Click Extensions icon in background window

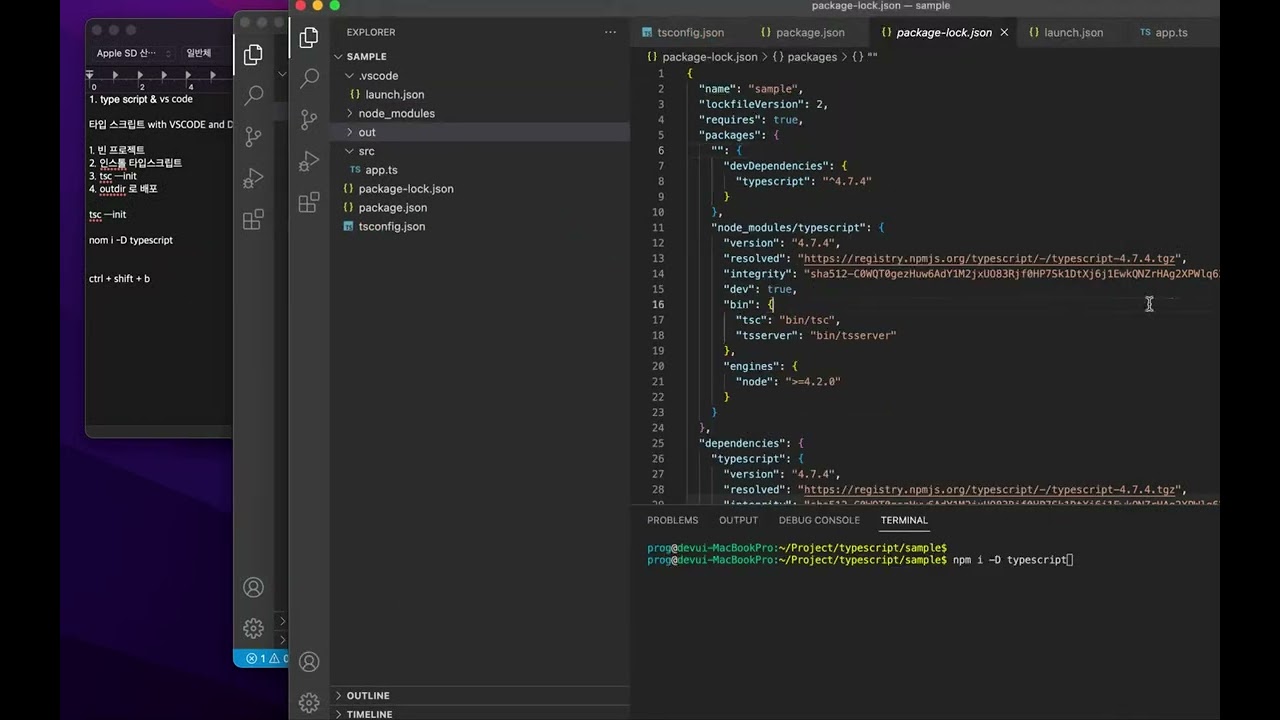253,219
